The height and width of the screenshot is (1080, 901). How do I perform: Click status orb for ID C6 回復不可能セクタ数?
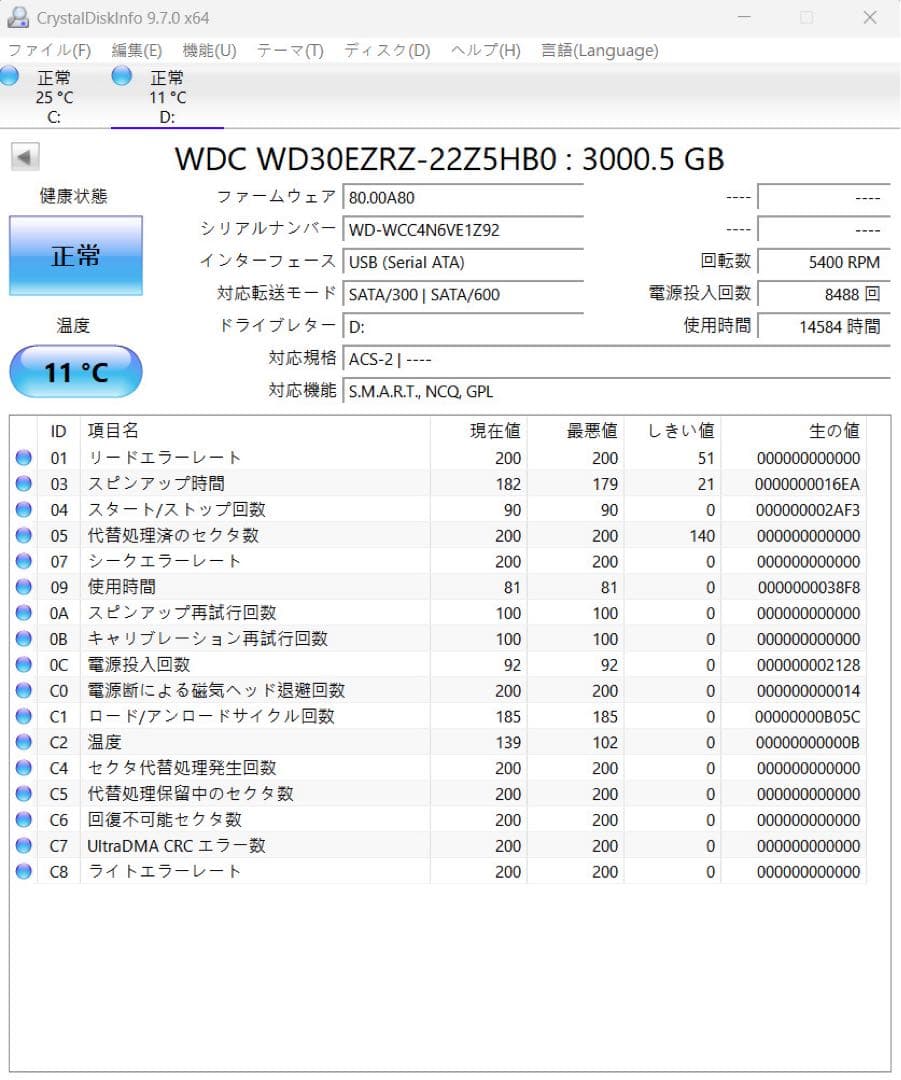point(23,820)
